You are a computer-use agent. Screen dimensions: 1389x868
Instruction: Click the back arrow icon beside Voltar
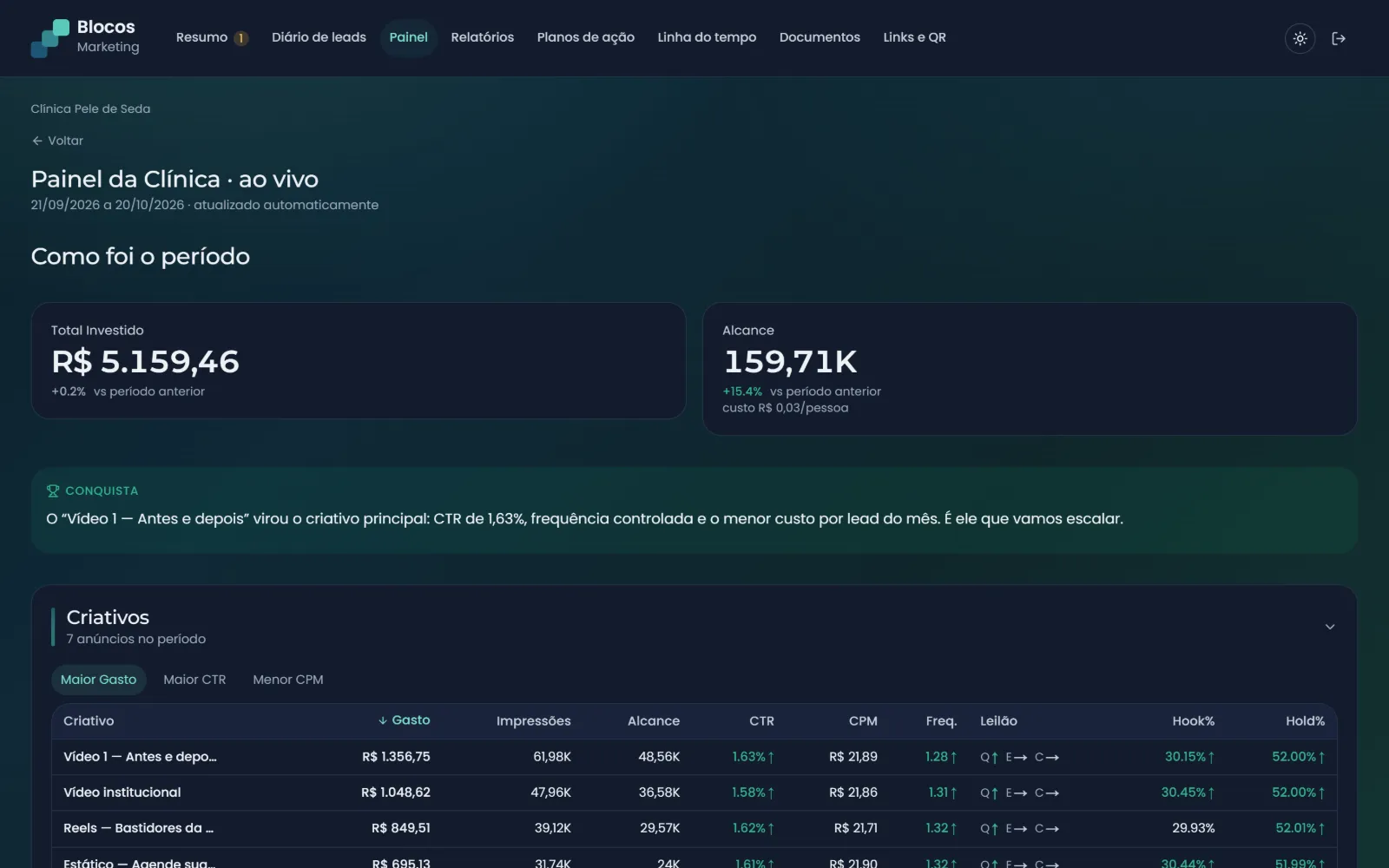[x=37, y=141]
